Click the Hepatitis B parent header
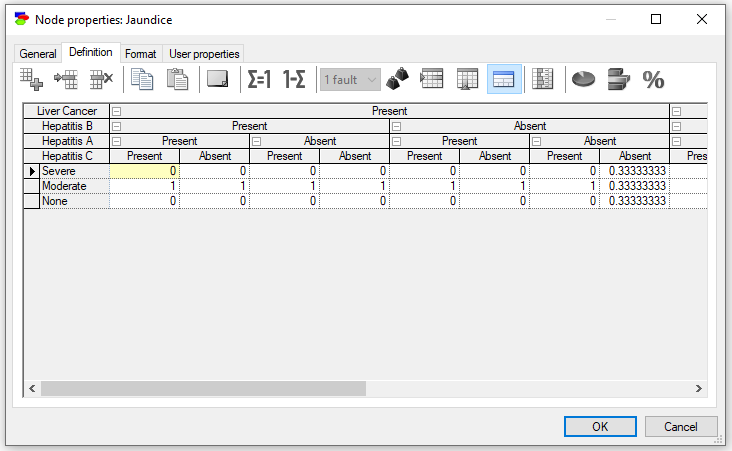This screenshot has height=451, width=732. (x=67, y=126)
